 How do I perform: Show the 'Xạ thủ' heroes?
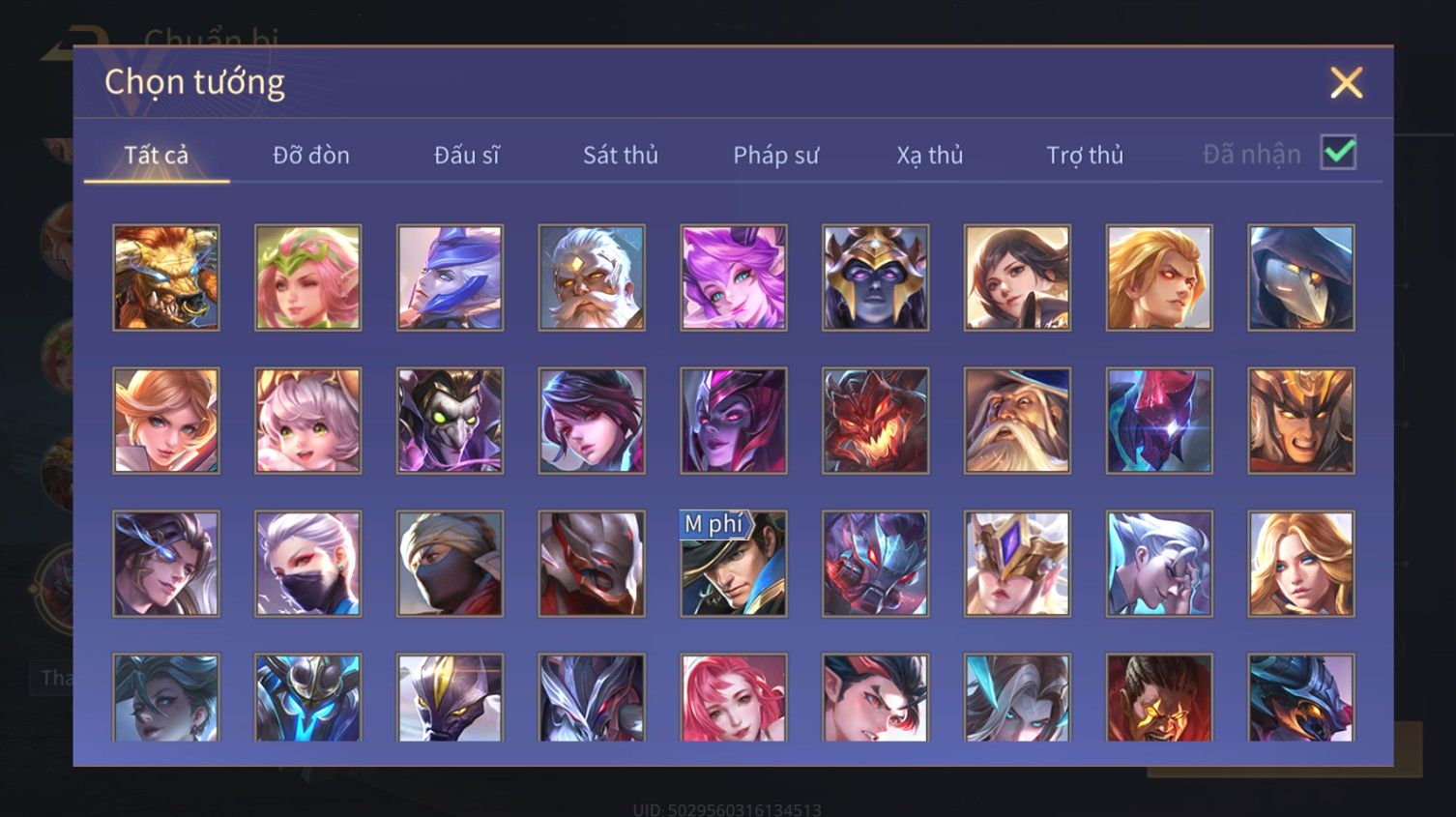point(930,155)
